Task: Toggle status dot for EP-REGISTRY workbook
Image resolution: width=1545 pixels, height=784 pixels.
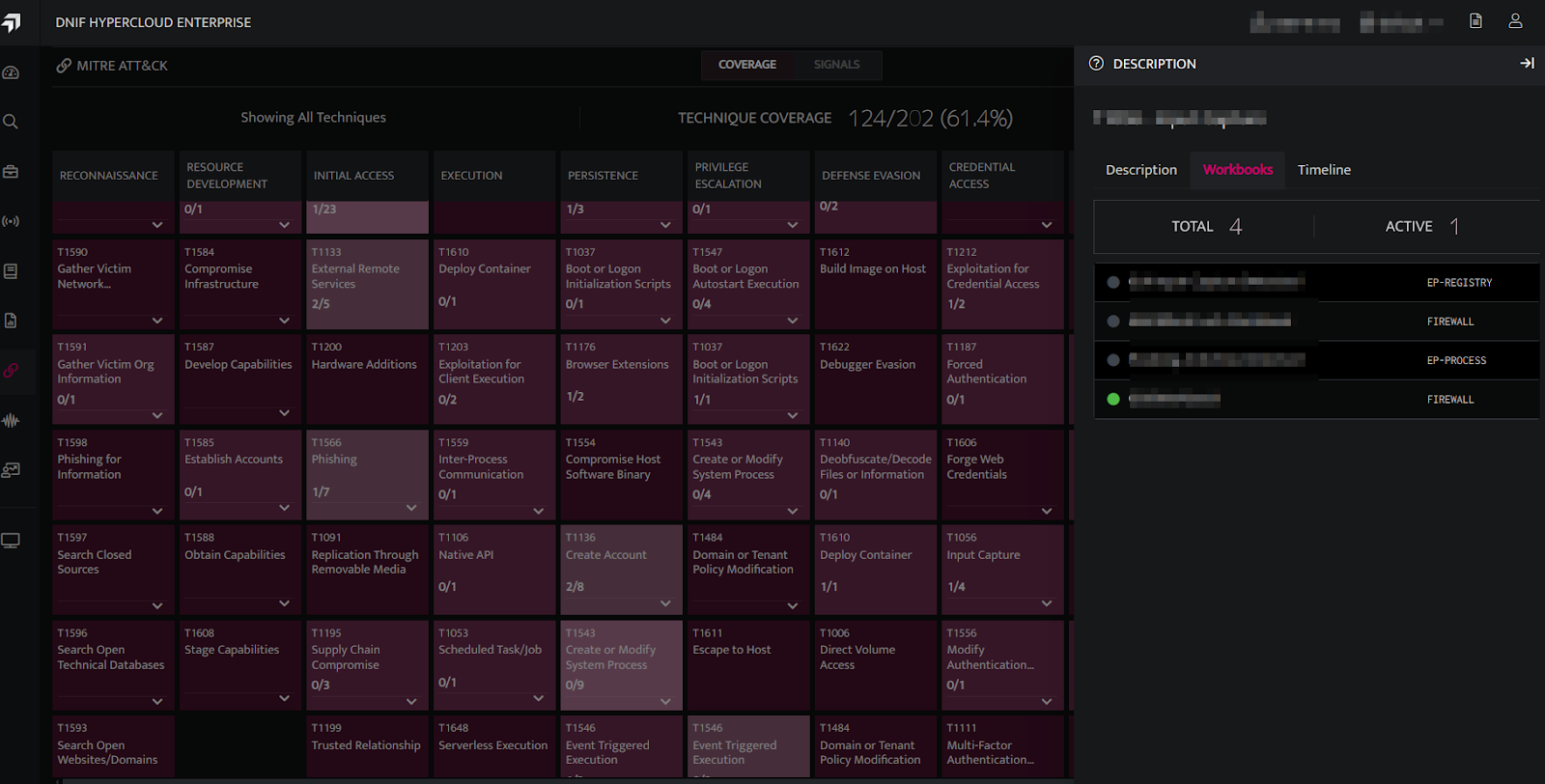Action: (x=1113, y=283)
